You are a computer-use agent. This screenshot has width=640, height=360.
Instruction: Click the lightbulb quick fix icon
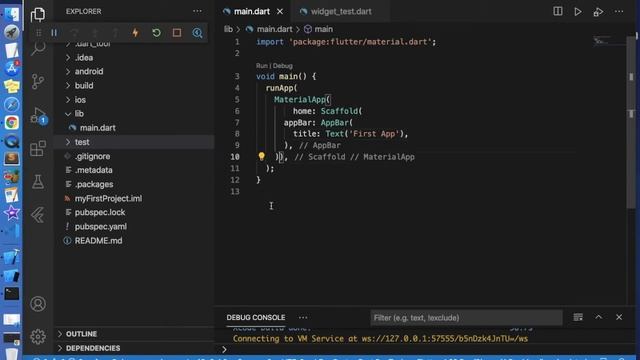click(x=262, y=156)
